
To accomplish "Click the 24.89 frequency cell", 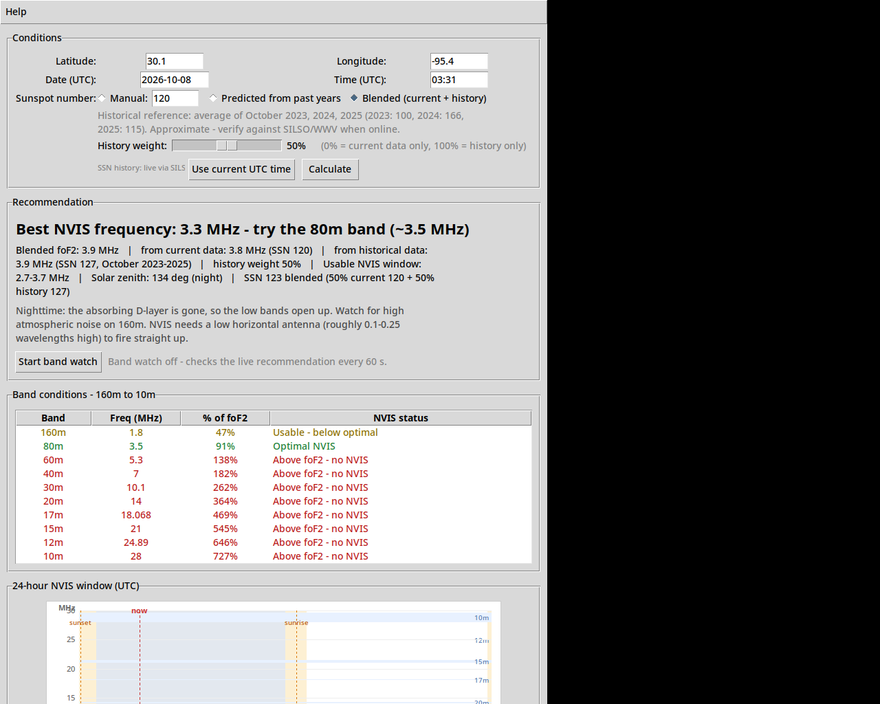I will point(136,542).
